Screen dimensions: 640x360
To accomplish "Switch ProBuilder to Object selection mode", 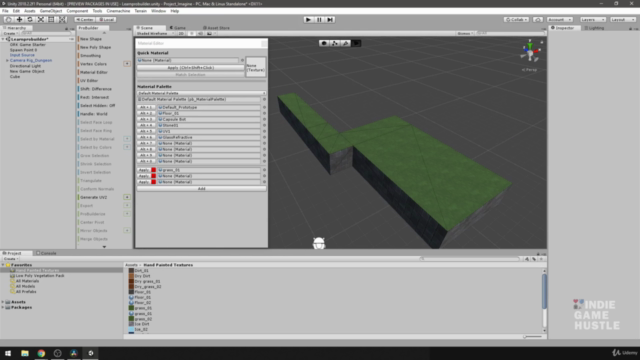I will (x=324, y=43).
